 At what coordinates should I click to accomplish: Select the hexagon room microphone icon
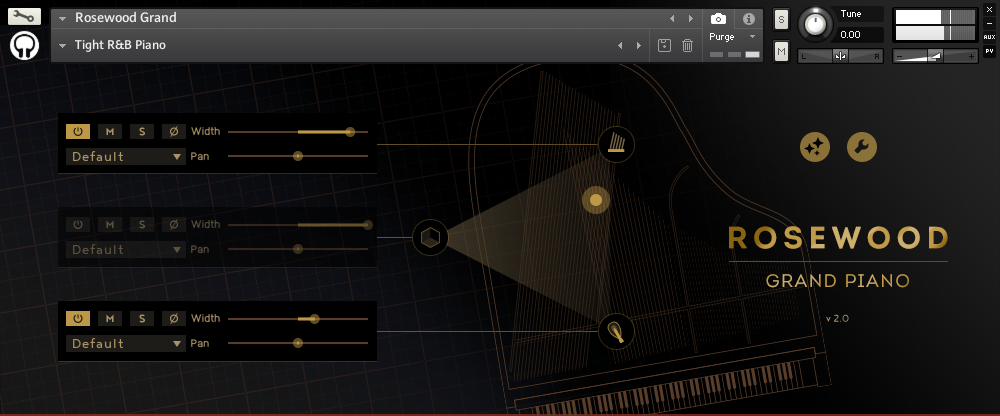click(430, 237)
